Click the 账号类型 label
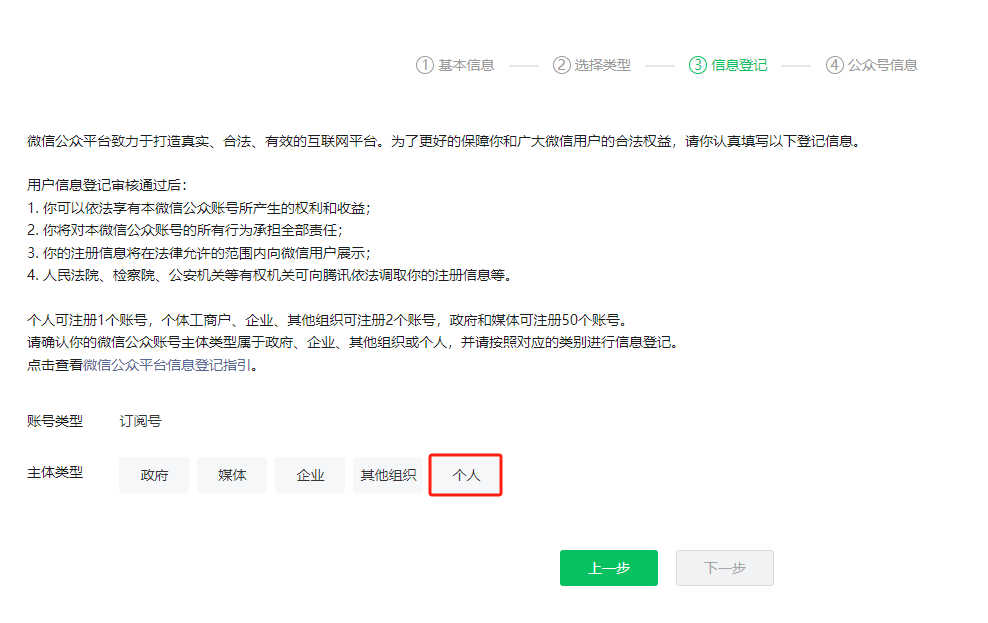The image size is (988, 623). 55,421
